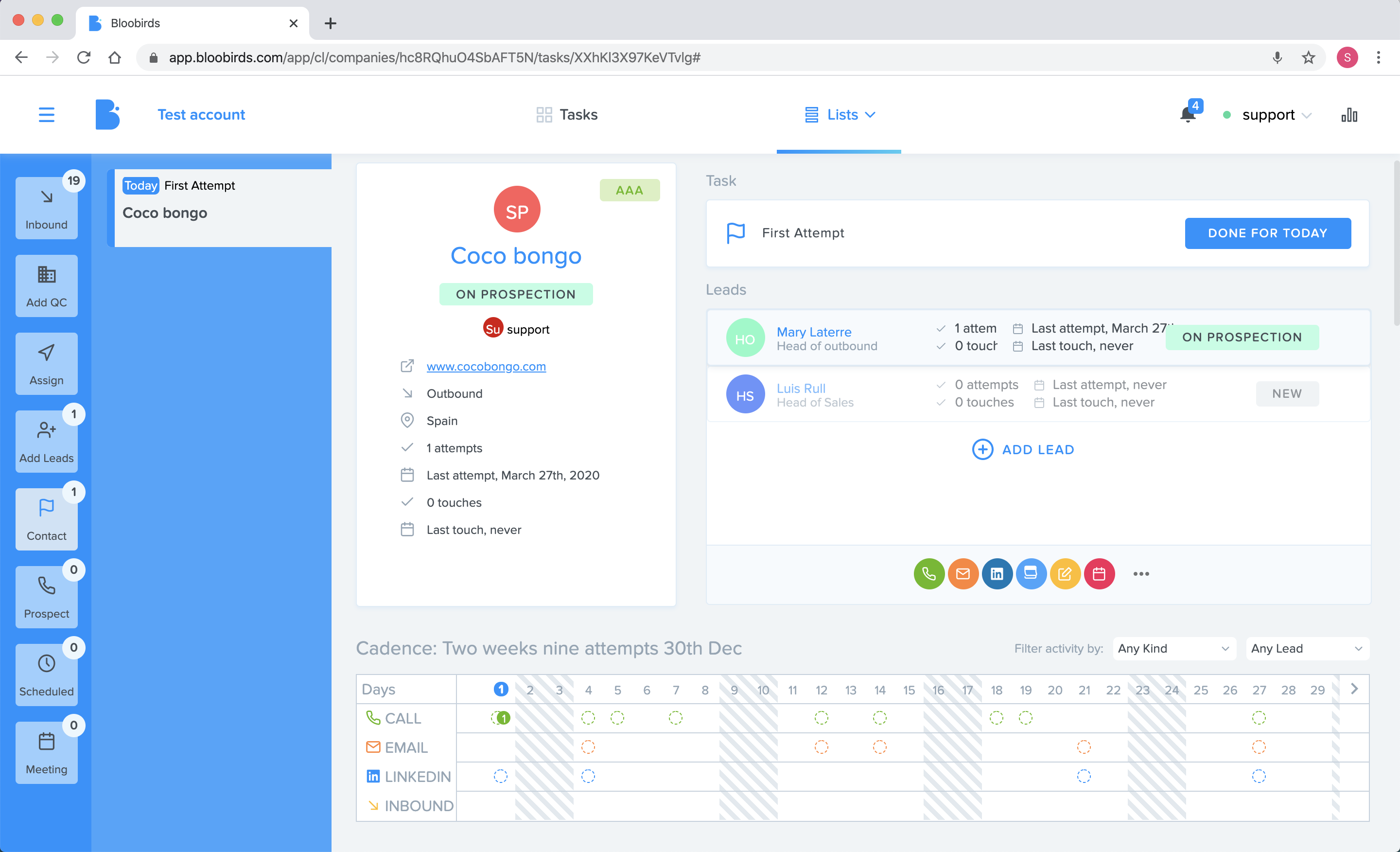Open the support user dropdown
Viewport: 1400px width, 852px height.
click(1276, 115)
